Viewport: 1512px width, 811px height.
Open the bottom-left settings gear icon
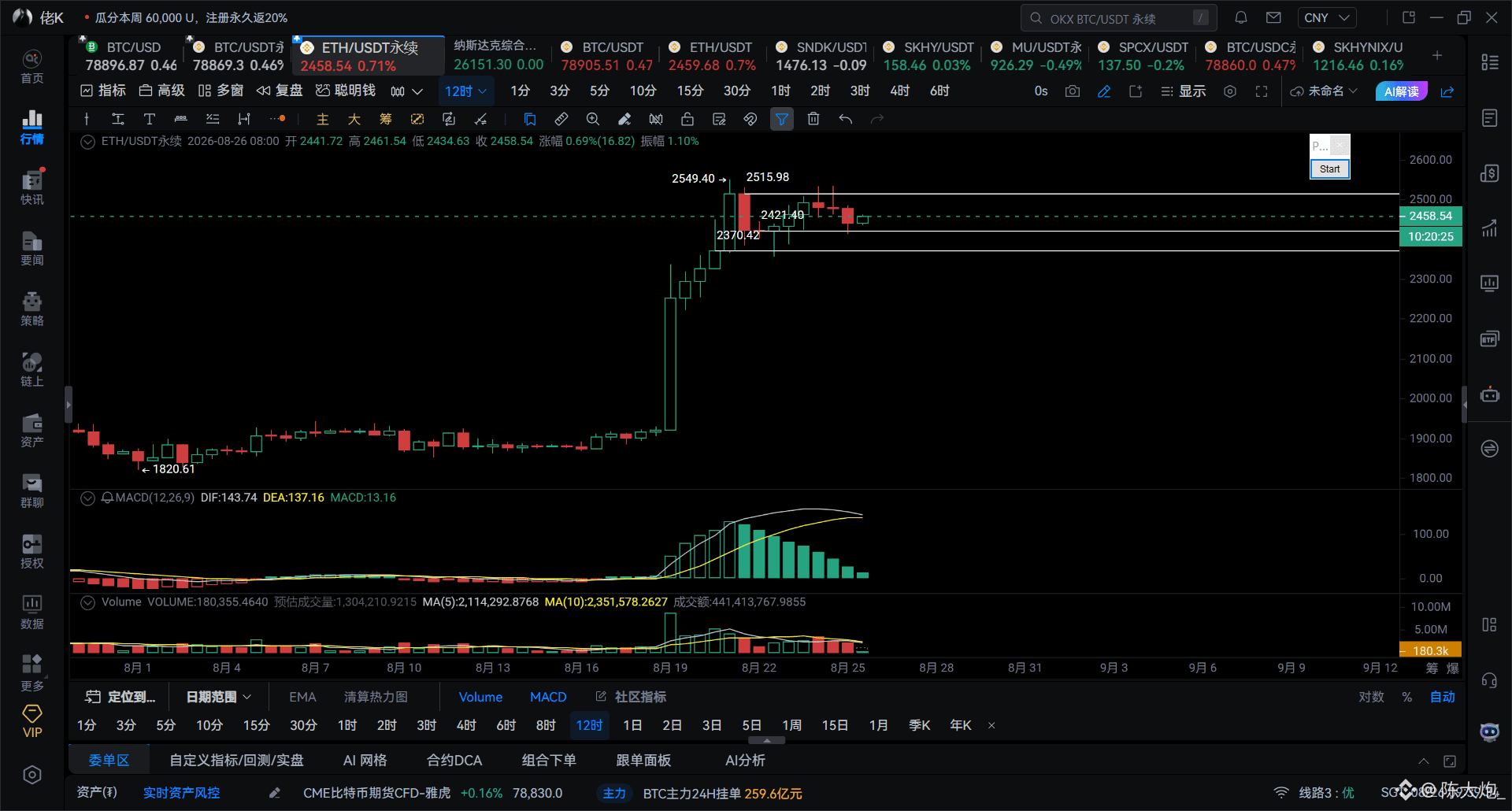coord(31,775)
